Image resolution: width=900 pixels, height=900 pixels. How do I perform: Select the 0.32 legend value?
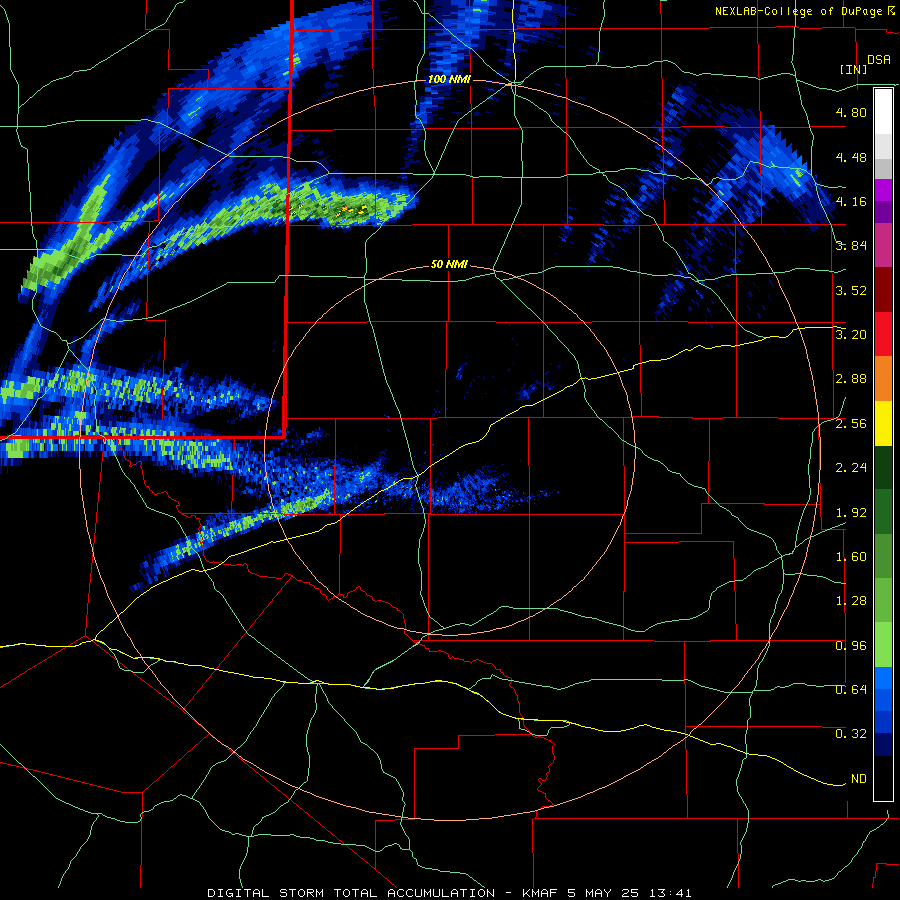tap(851, 734)
